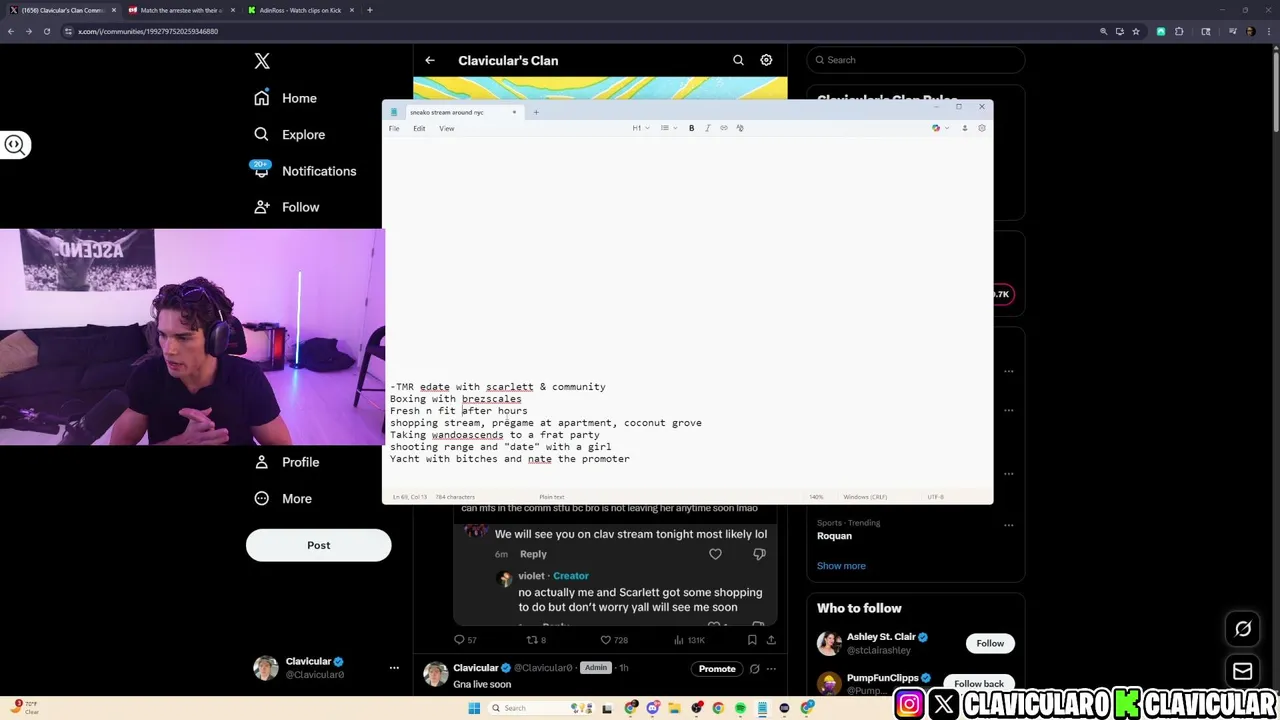Click Notepad account profile icon
Screen dimensions: 1280x720
pyautogui.click(x=964, y=128)
